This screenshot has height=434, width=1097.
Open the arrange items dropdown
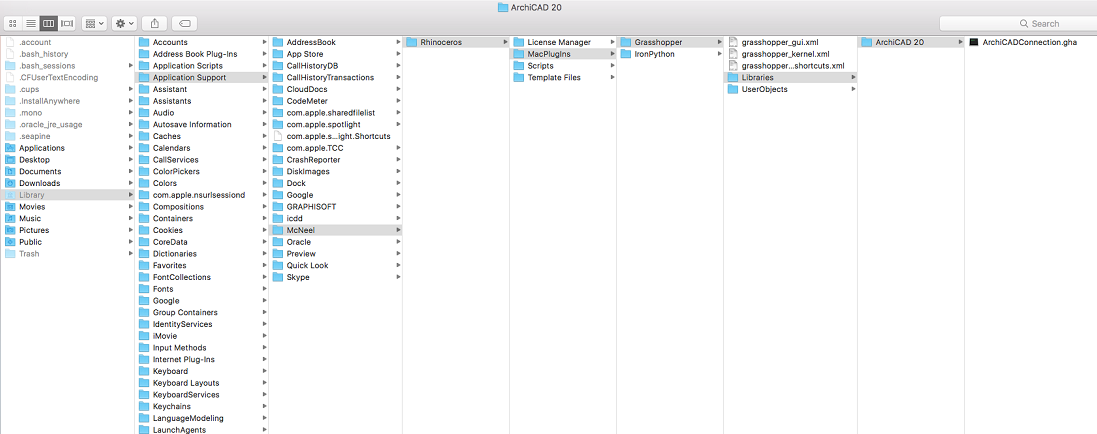95,23
